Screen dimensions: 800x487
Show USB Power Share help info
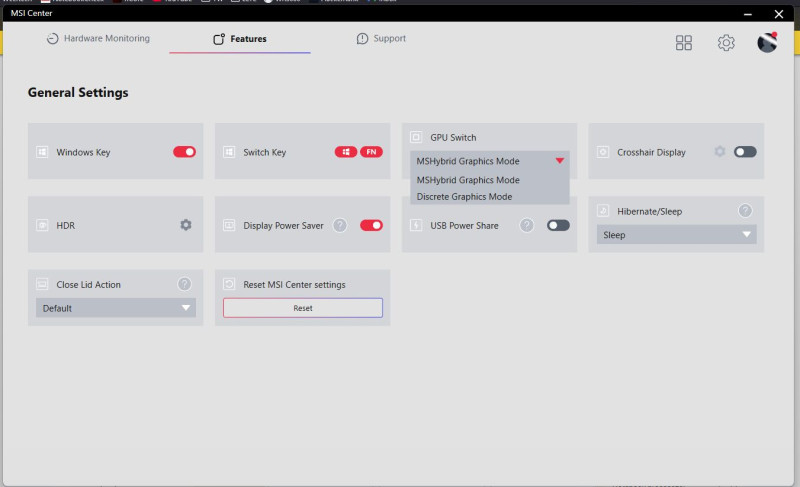point(527,225)
